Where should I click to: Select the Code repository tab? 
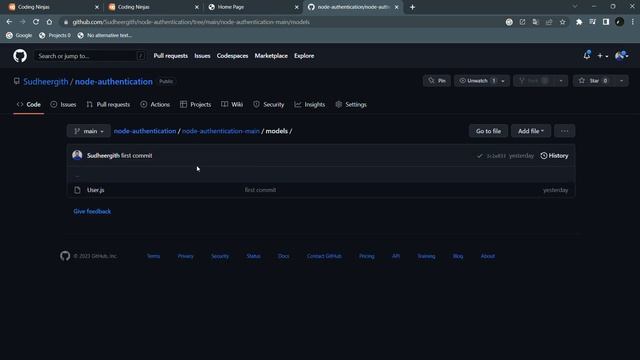(29, 104)
